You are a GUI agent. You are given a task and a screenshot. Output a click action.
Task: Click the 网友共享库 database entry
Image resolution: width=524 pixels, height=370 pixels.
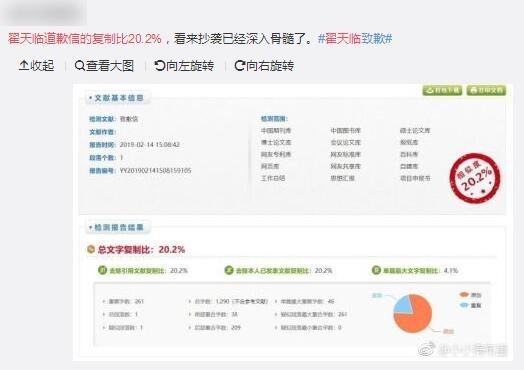pos(346,166)
